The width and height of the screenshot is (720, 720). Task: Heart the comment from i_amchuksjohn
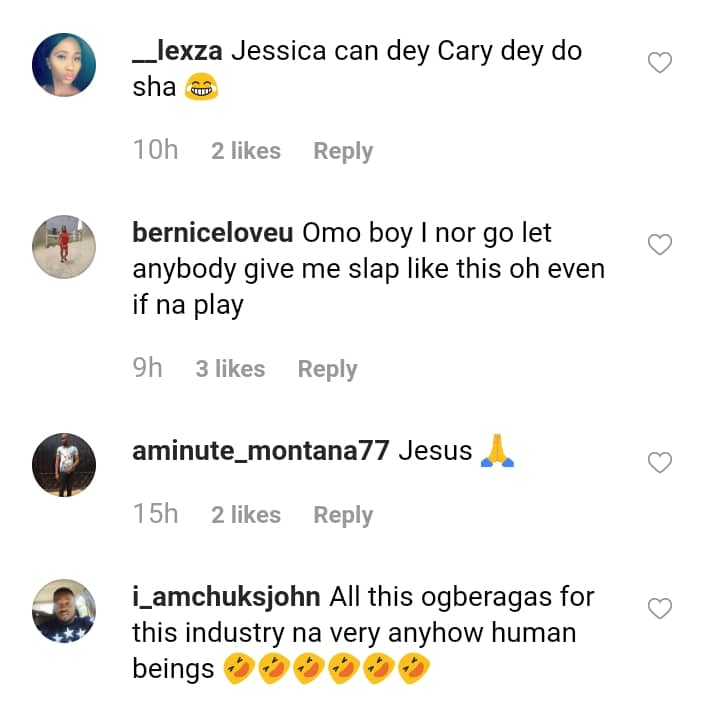660,608
